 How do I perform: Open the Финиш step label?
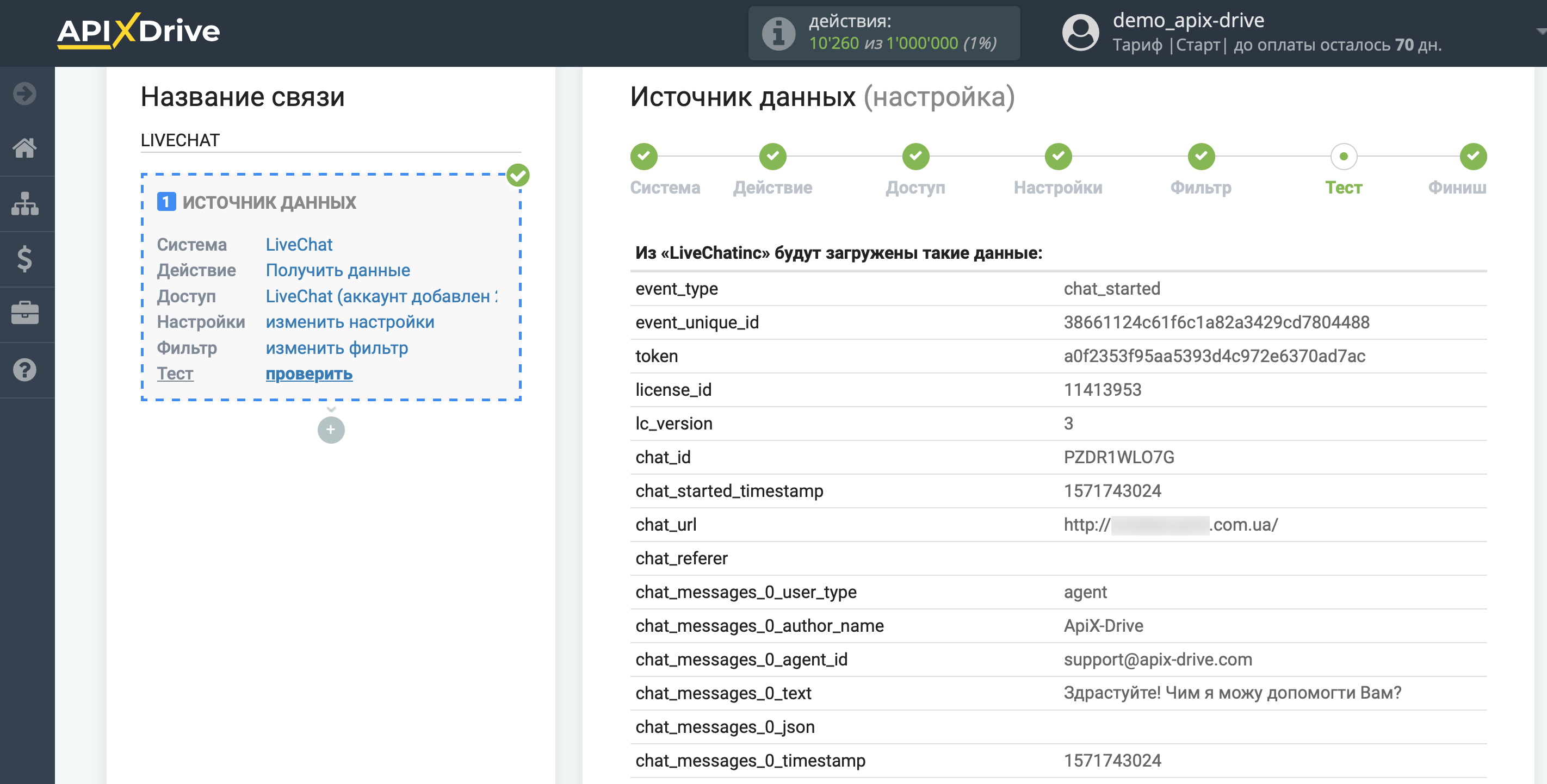click(1457, 188)
